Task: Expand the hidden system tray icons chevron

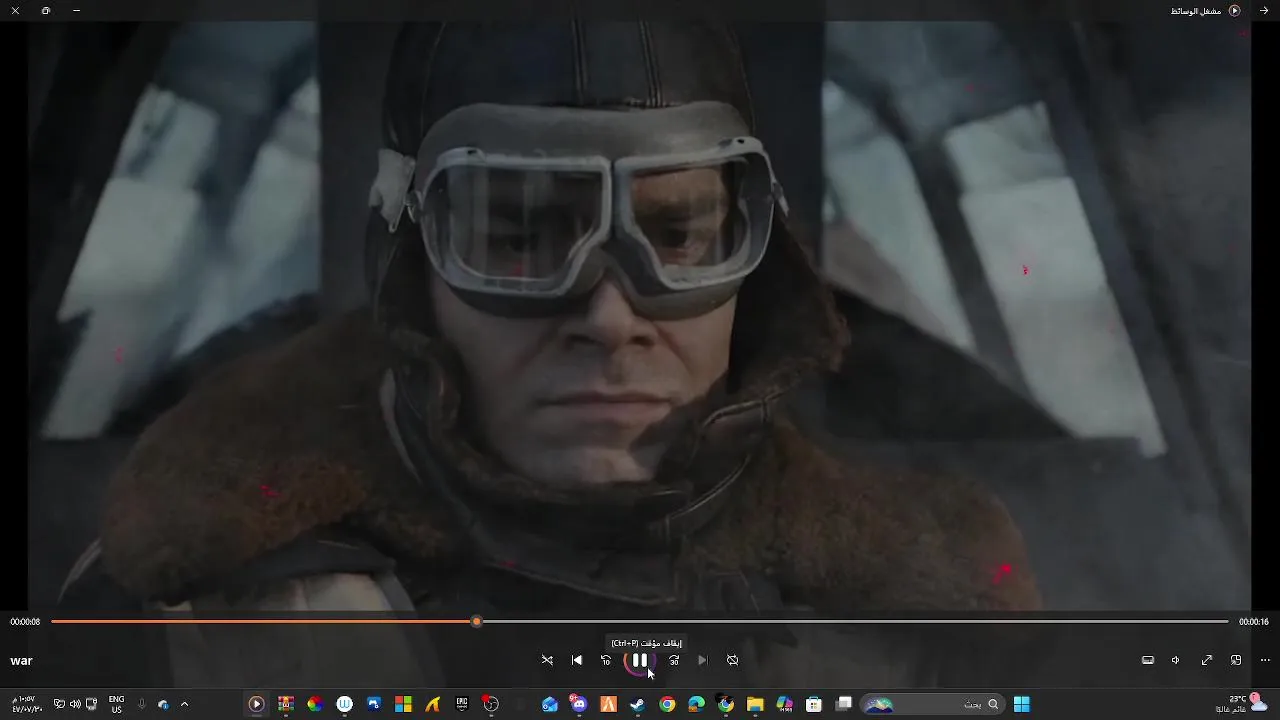Action: pyautogui.click(x=184, y=704)
